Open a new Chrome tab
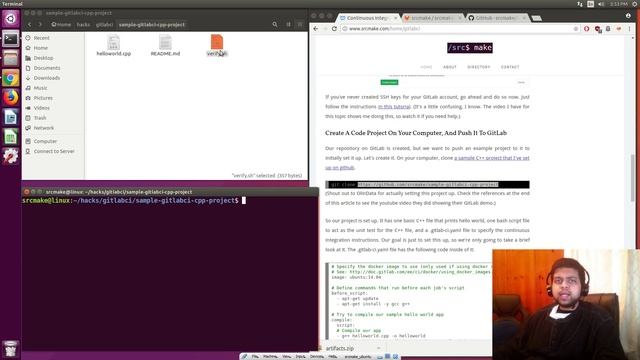 tap(537, 18)
